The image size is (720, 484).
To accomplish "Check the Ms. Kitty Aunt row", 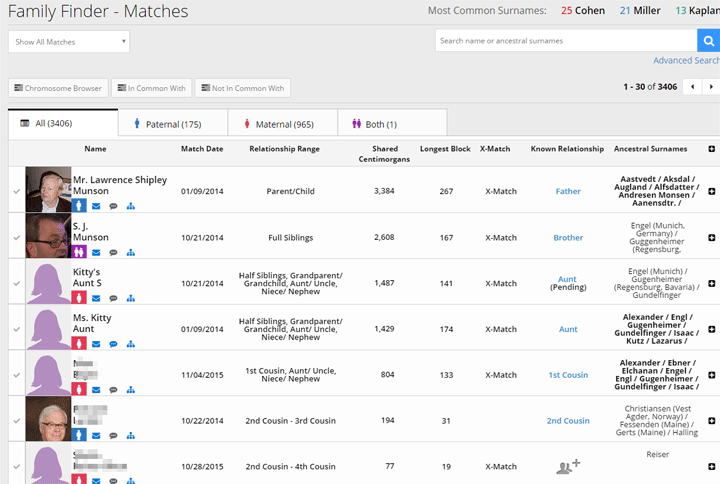I will (x=17, y=329).
